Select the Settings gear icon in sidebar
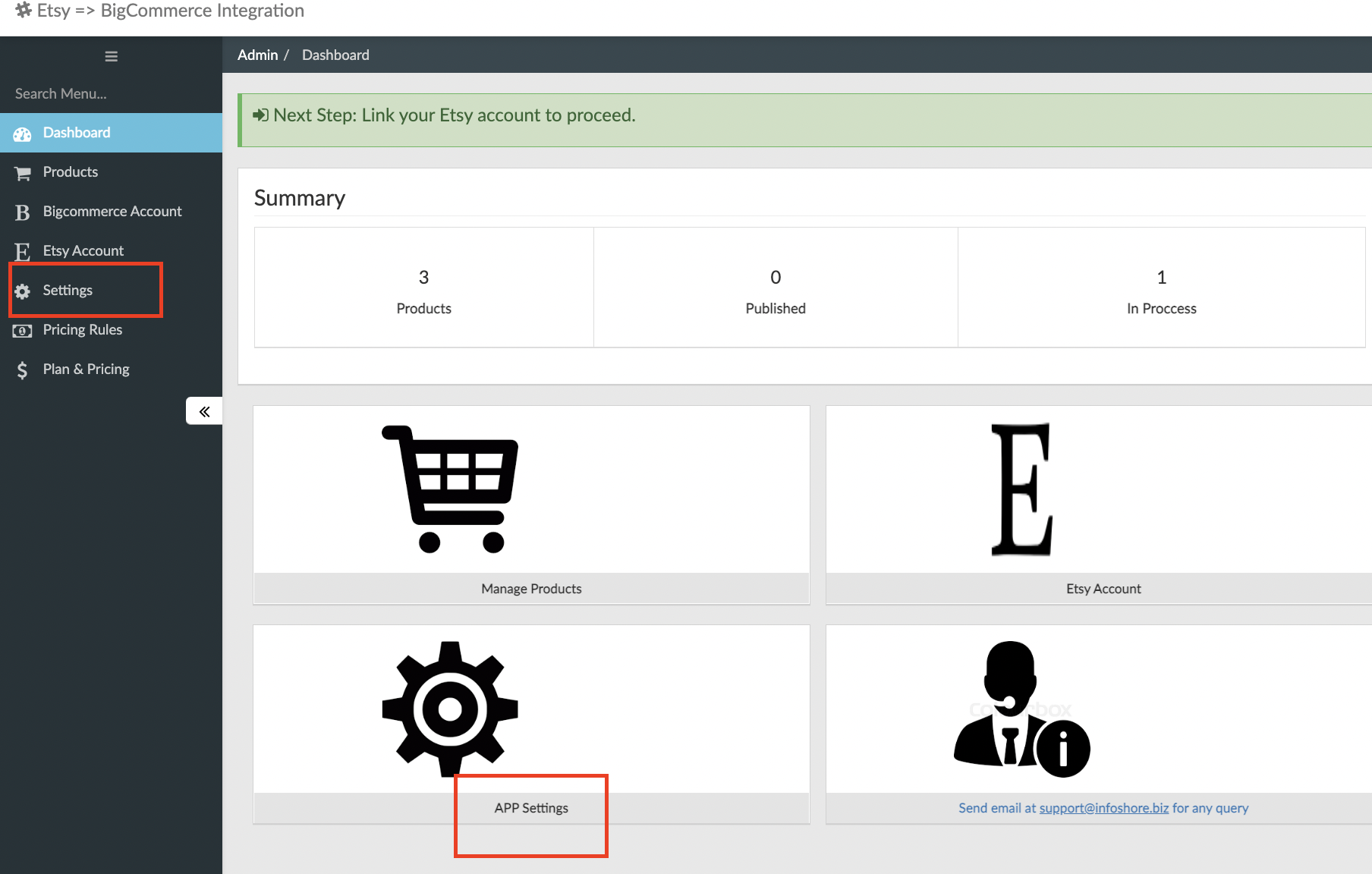Viewport: 1372px width, 874px height. click(22, 291)
